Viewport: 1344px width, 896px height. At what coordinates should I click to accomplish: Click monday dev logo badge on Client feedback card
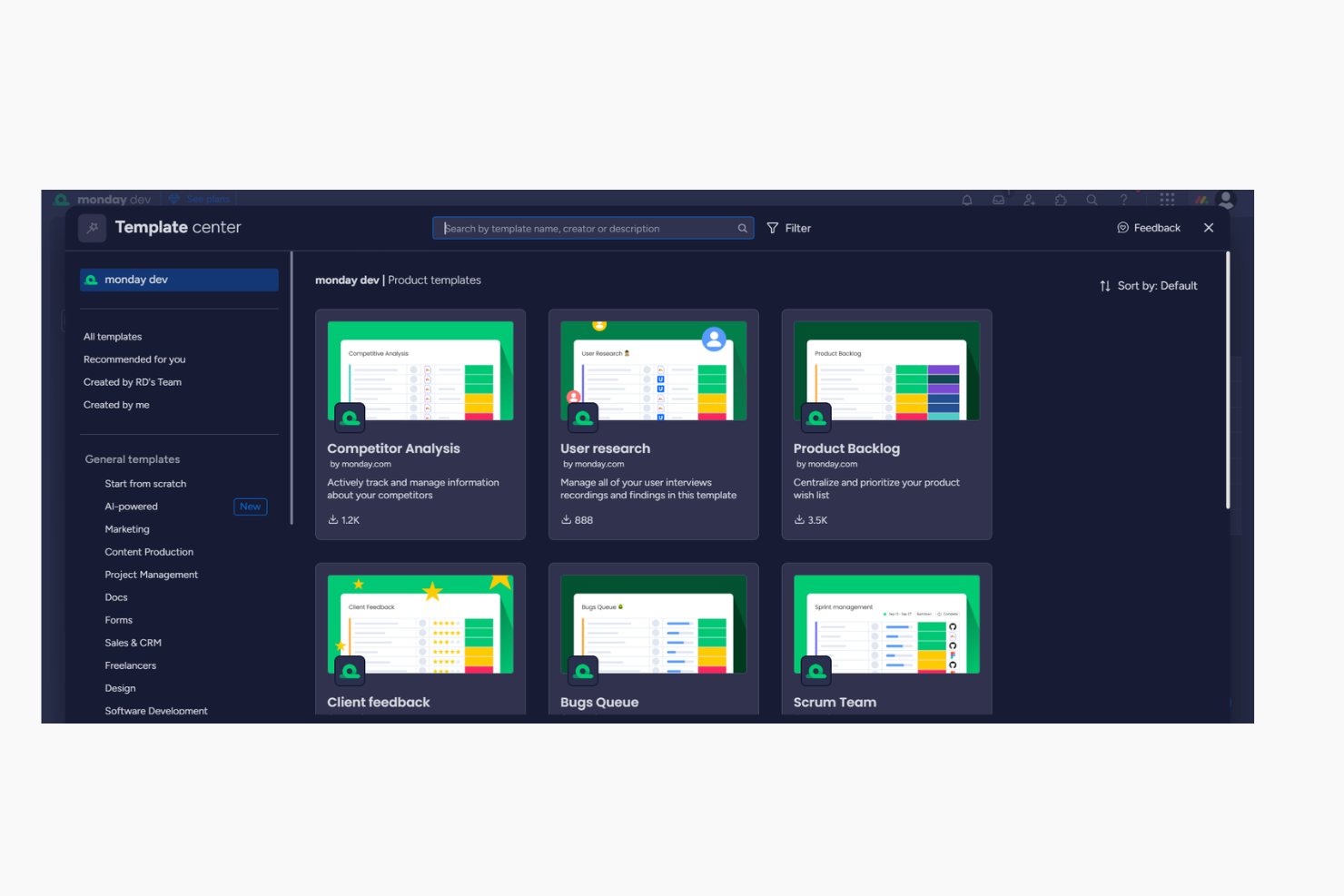click(x=350, y=671)
